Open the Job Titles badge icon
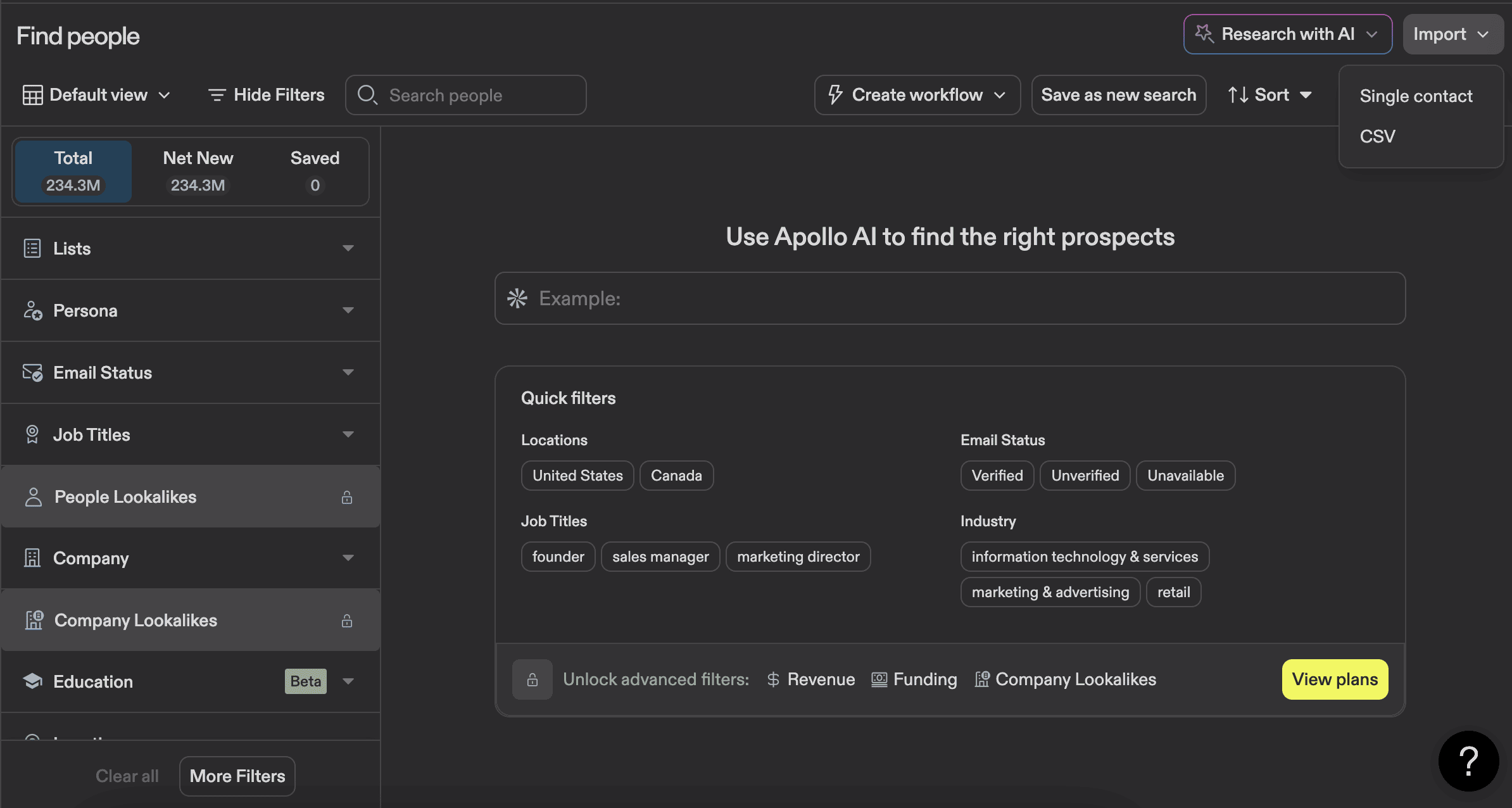 [32, 434]
